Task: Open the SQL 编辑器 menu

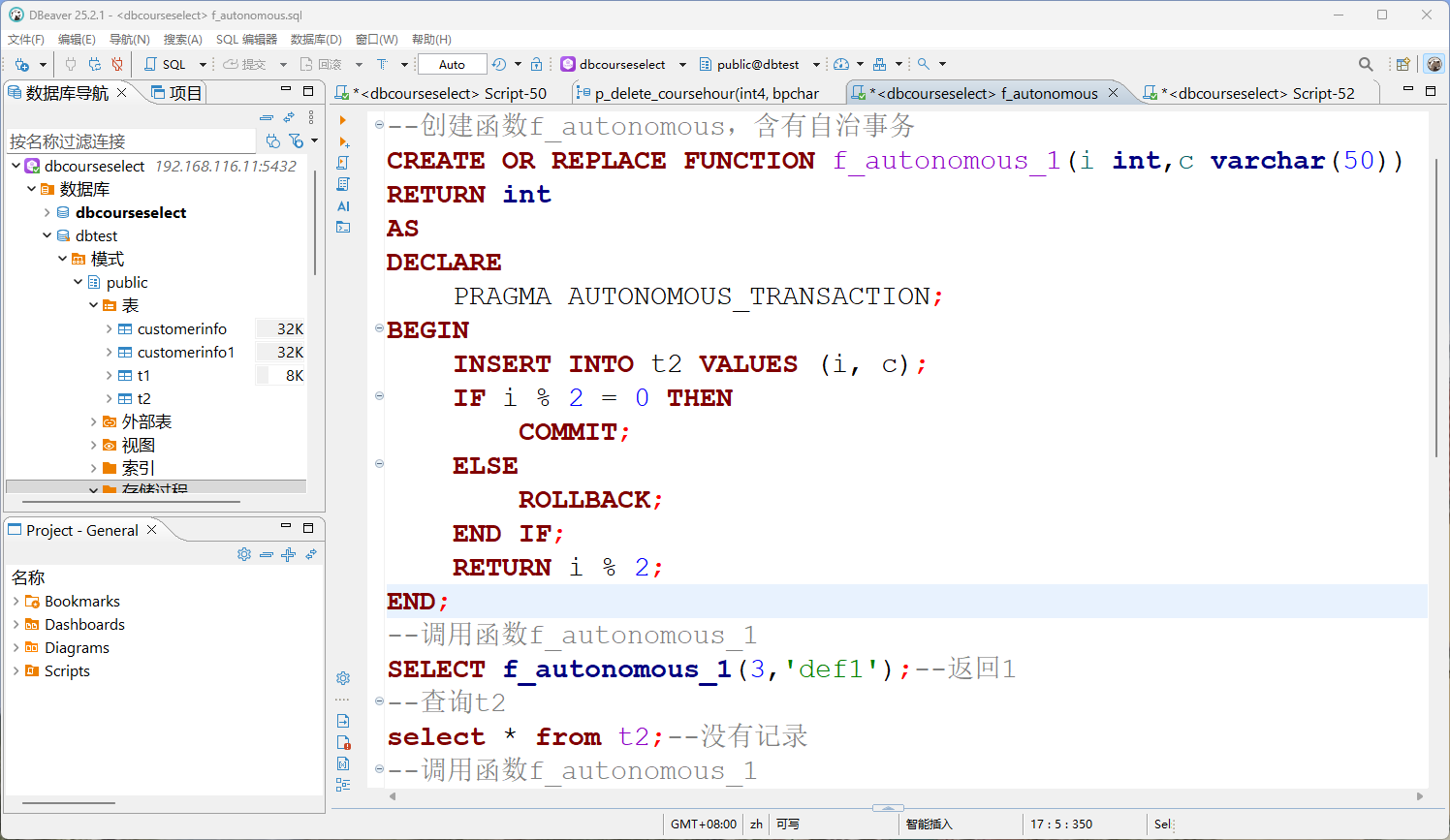Action: [246, 39]
